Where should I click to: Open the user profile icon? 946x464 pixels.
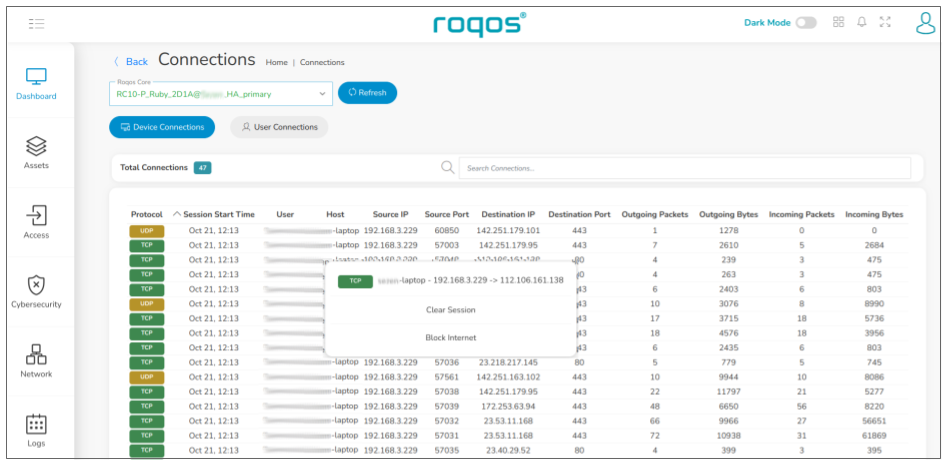[x=925, y=22]
